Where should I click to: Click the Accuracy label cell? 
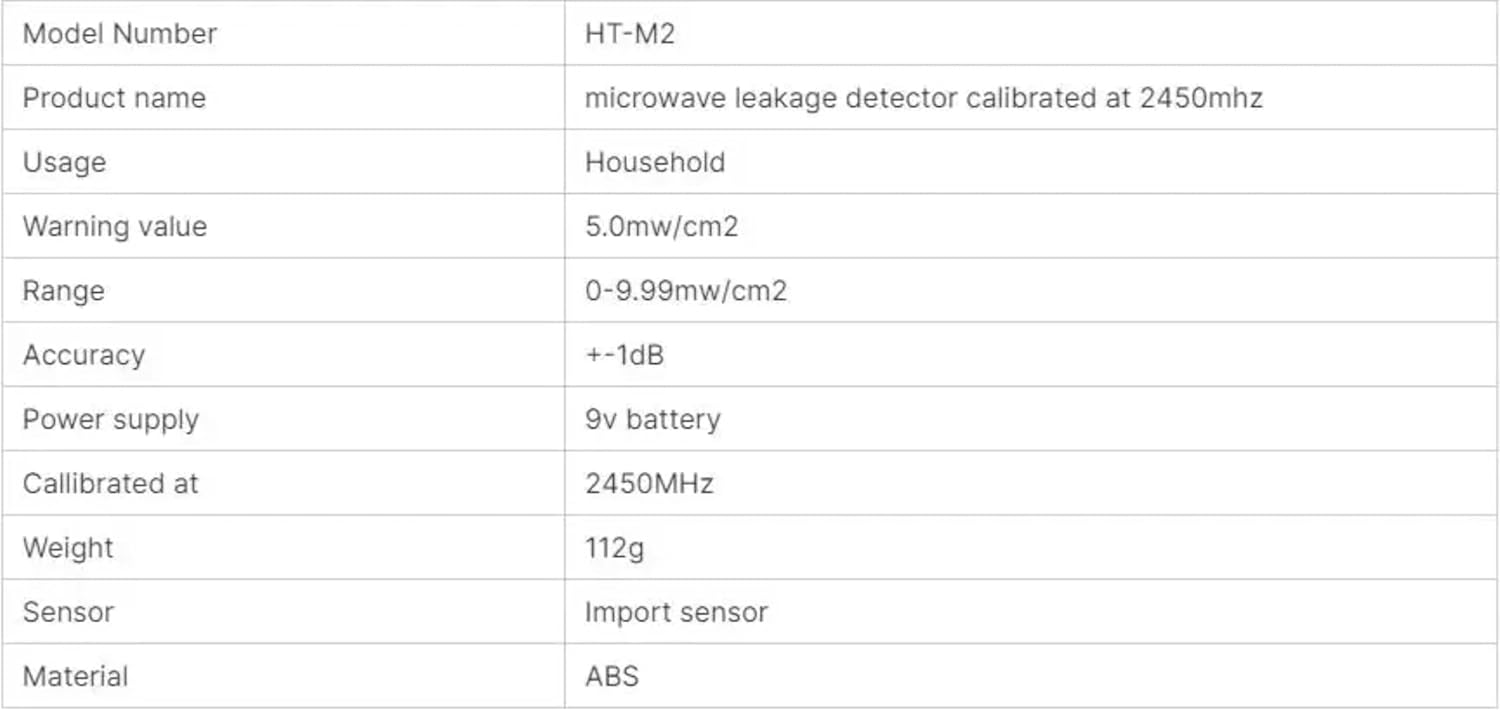point(84,355)
